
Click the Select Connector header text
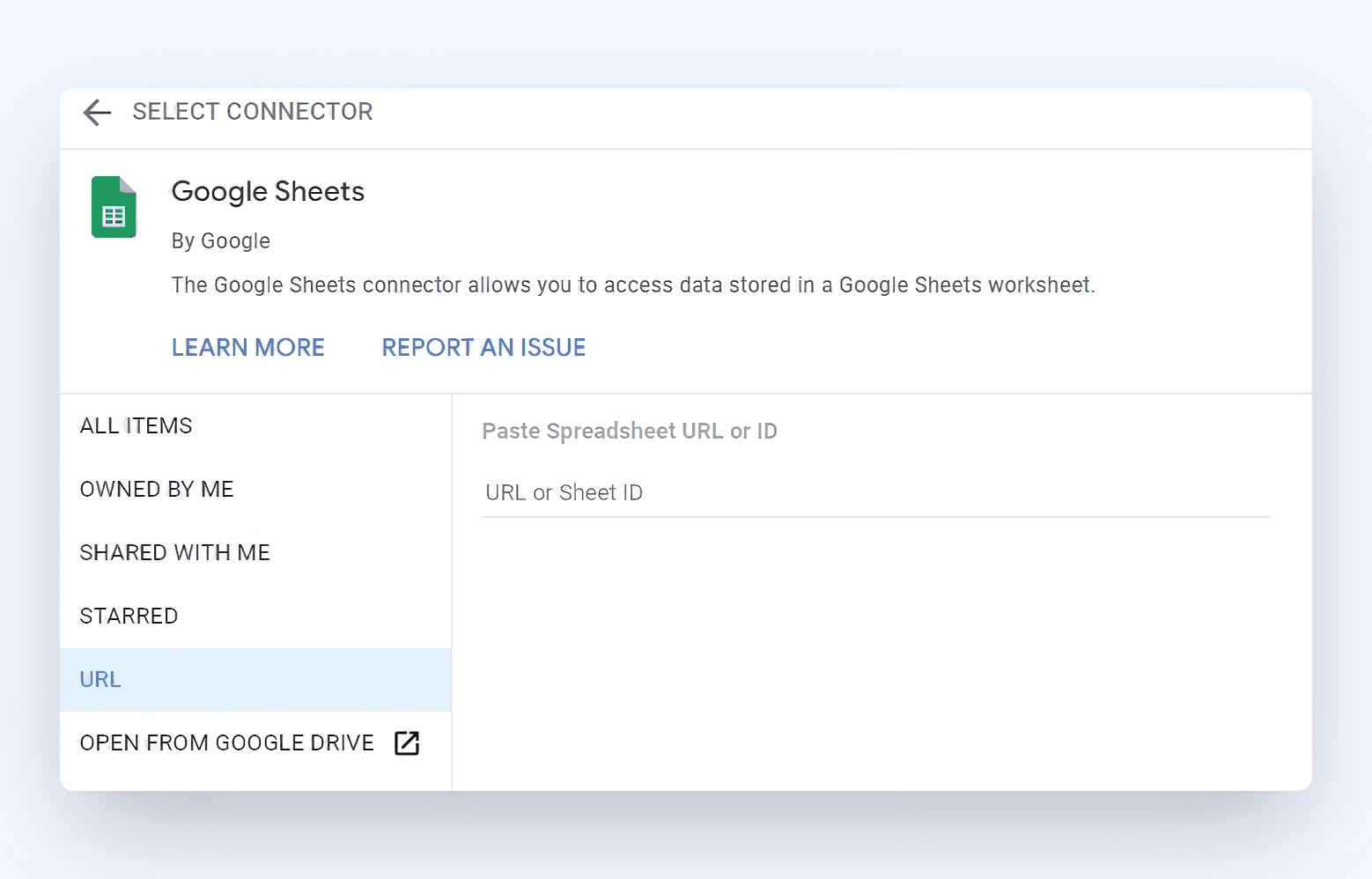click(253, 112)
